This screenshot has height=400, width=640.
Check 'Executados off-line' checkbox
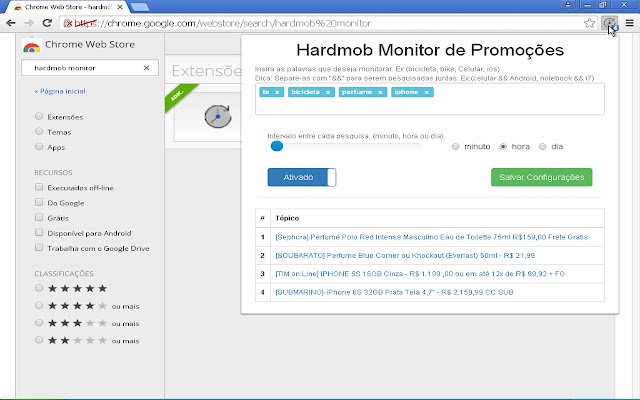pyautogui.click(x=39, y=187)
